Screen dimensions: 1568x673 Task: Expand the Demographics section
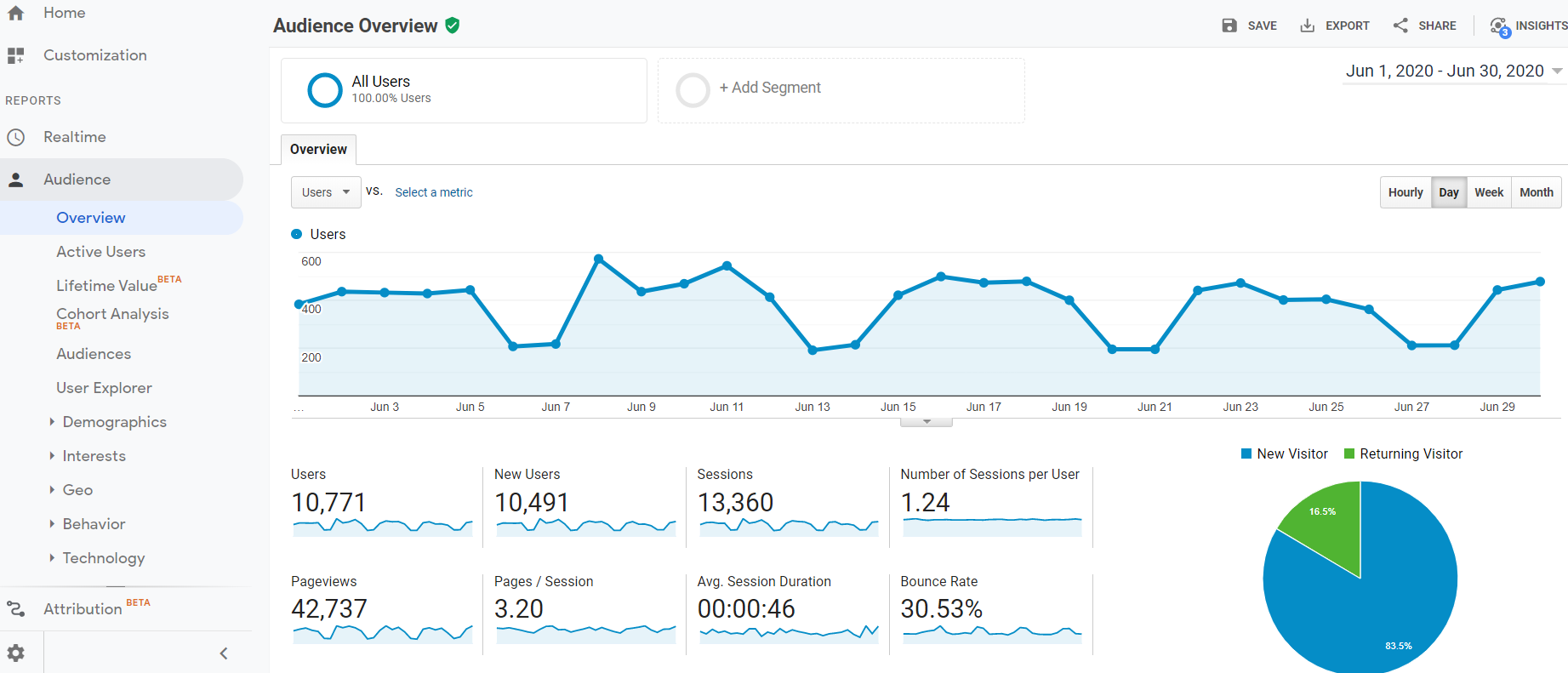pyautogui.click(x=114, y=422)
